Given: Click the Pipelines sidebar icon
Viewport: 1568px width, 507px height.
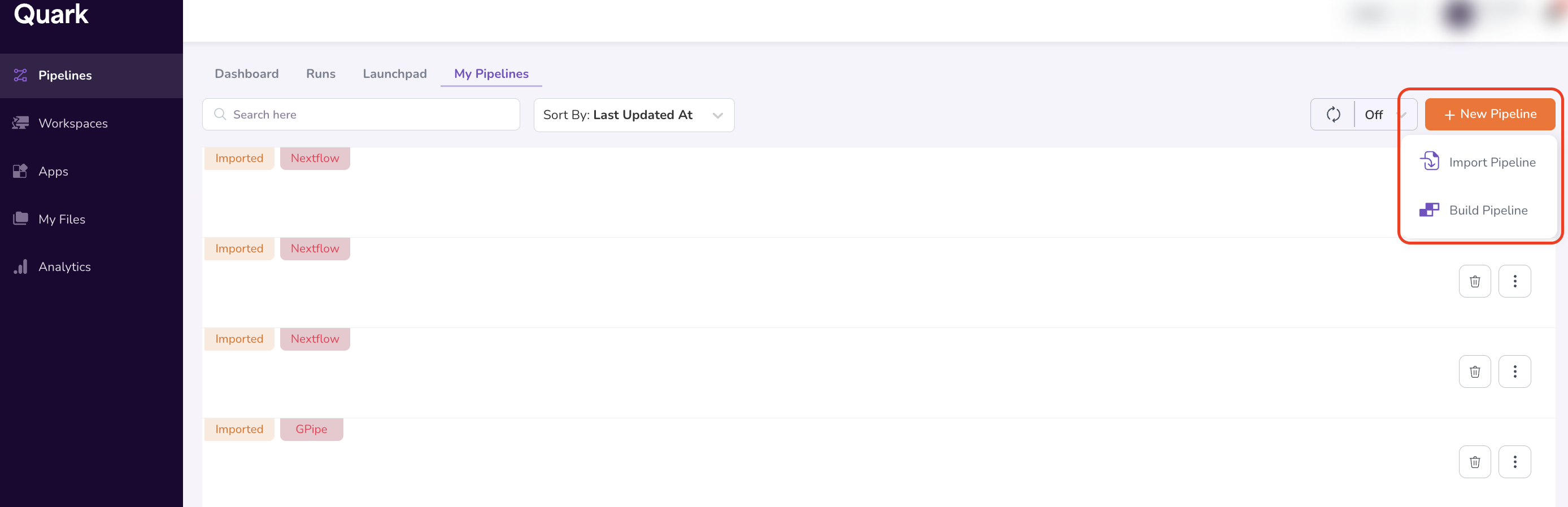Looking at the screenshot, I should pos(21,76).
